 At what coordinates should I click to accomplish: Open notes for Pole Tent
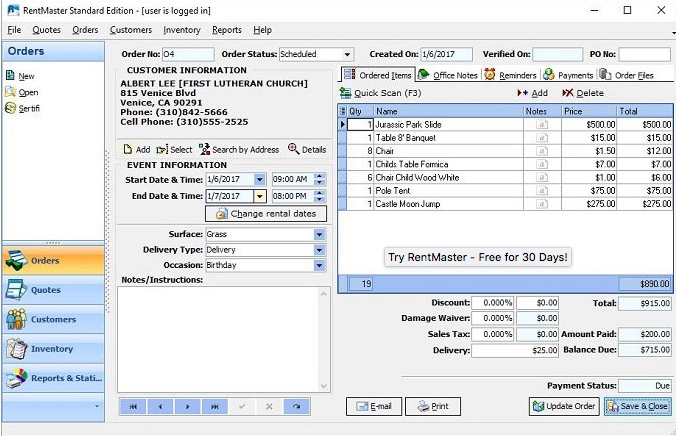coord(542,191)
